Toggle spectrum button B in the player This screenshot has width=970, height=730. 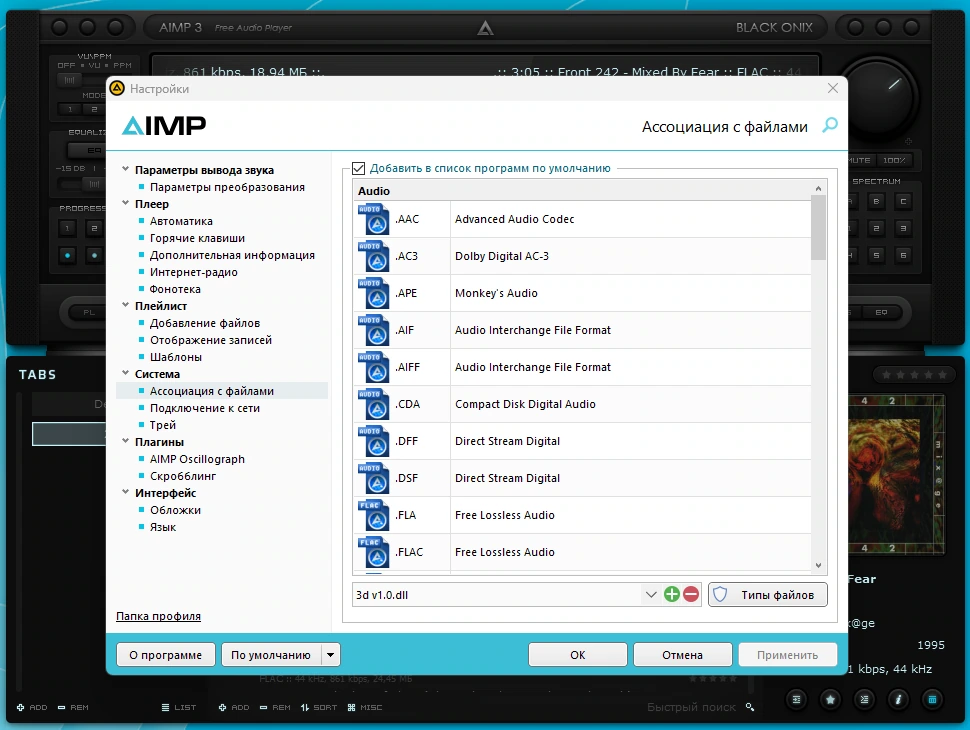876,201
